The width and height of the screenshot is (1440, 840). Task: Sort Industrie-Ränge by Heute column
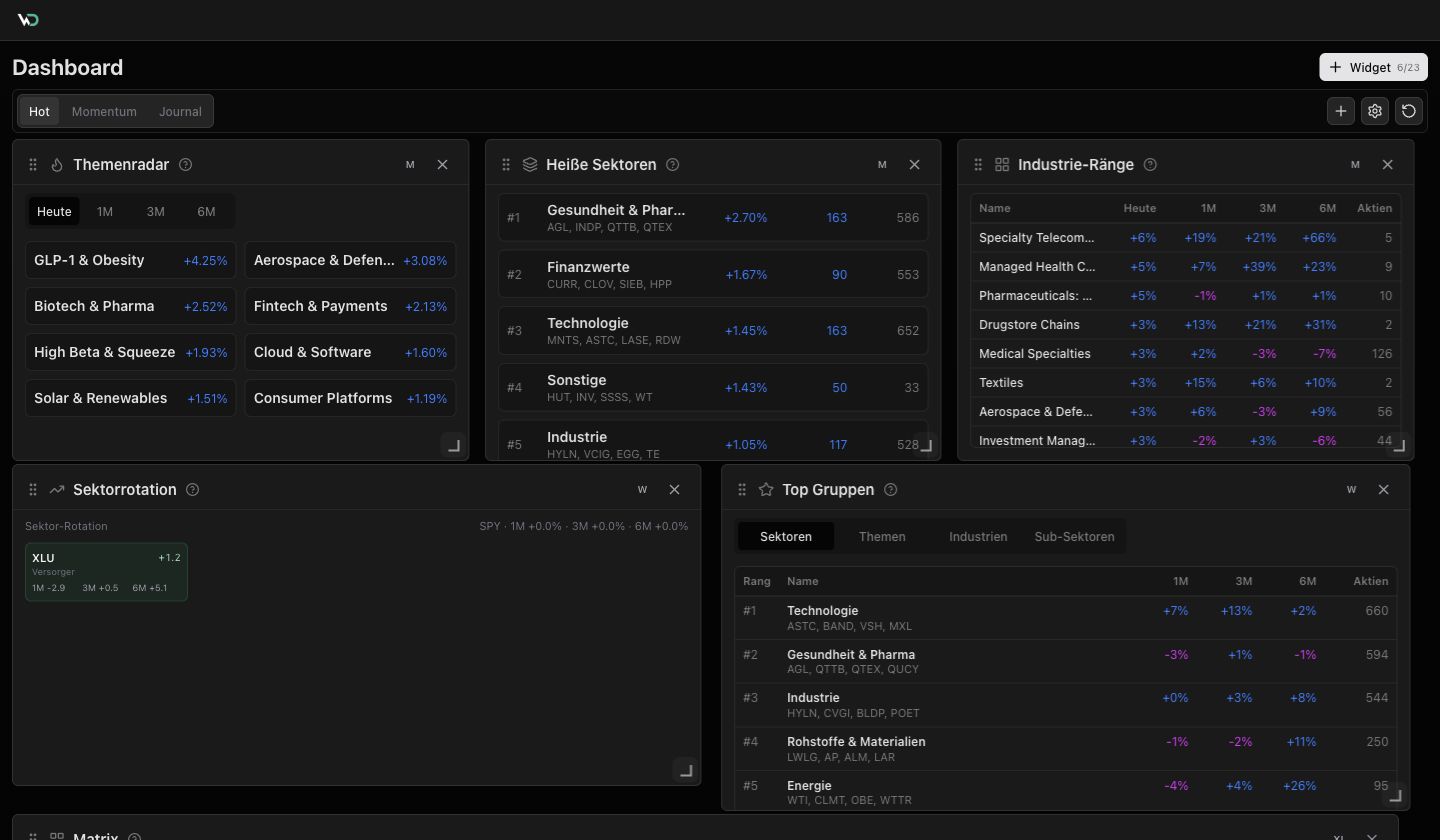[x=1139, y=208]
